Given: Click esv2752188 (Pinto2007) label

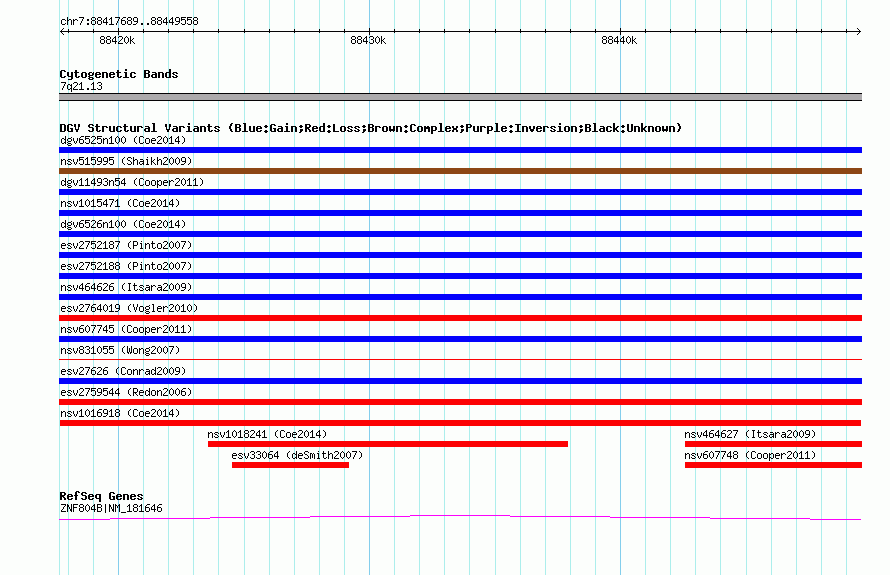Looking at the screenshot, I should tap(126, 266).
